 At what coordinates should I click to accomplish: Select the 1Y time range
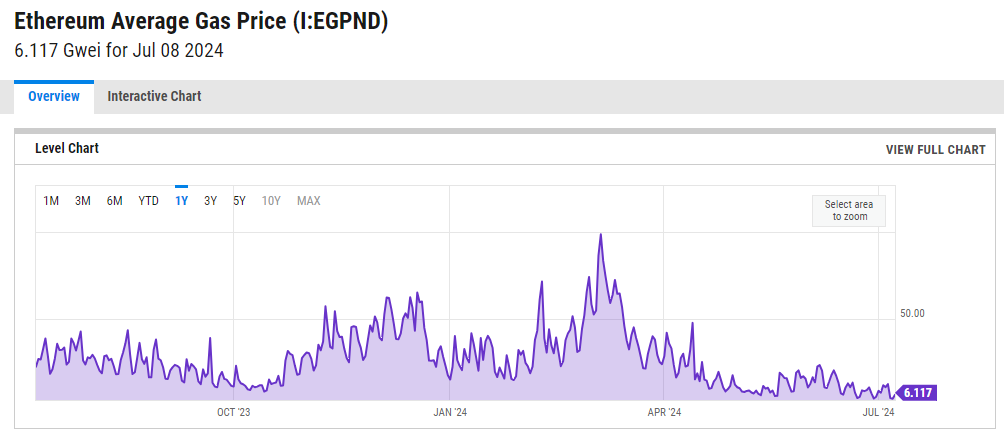[x=181, y=201]
